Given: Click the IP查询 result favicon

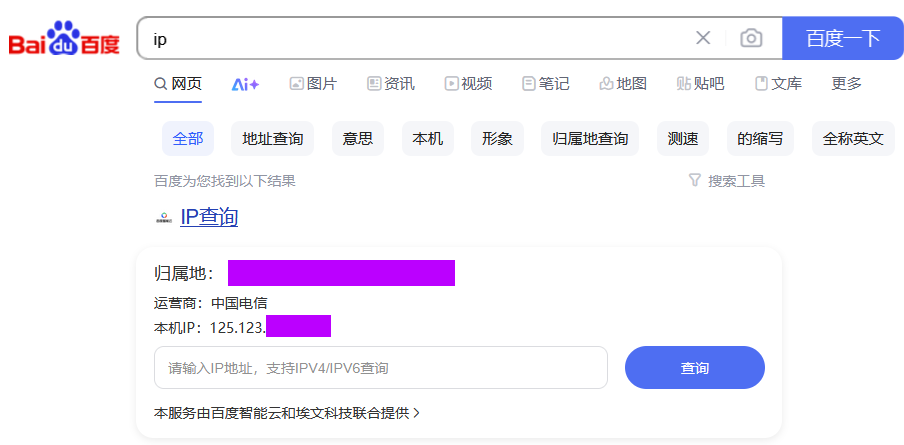Looking at the screenshot, I should [164, 218].
